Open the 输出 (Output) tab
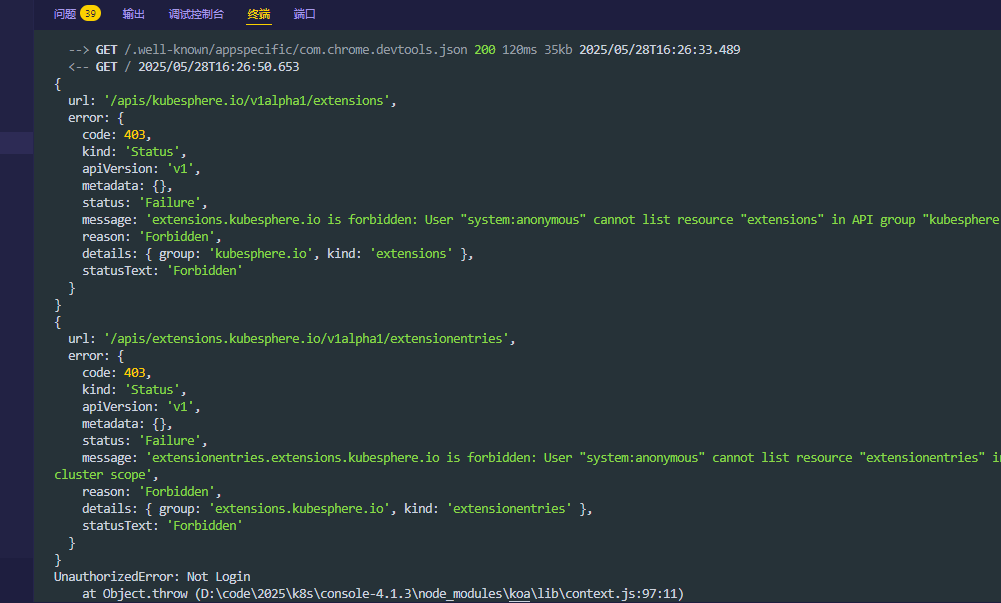 click(133, 14)
